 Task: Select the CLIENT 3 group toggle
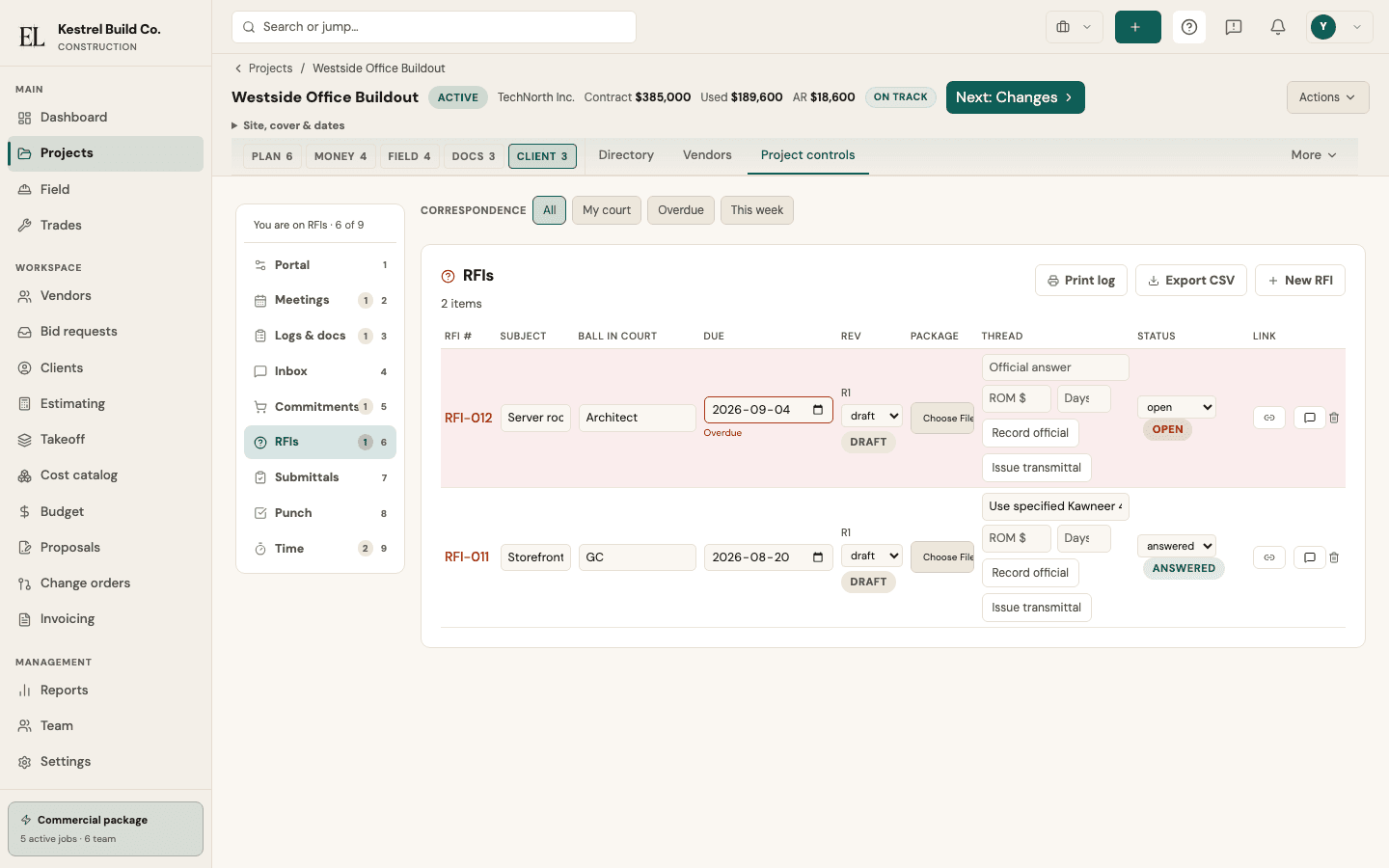click(x=542, y=156)
